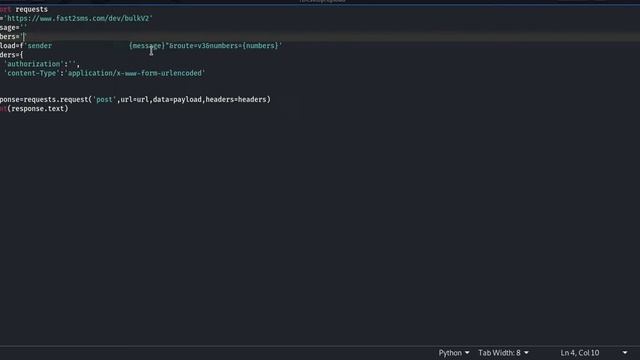Open the Python language selector dropdown
640x360 pixels.
tap(453, 353)
